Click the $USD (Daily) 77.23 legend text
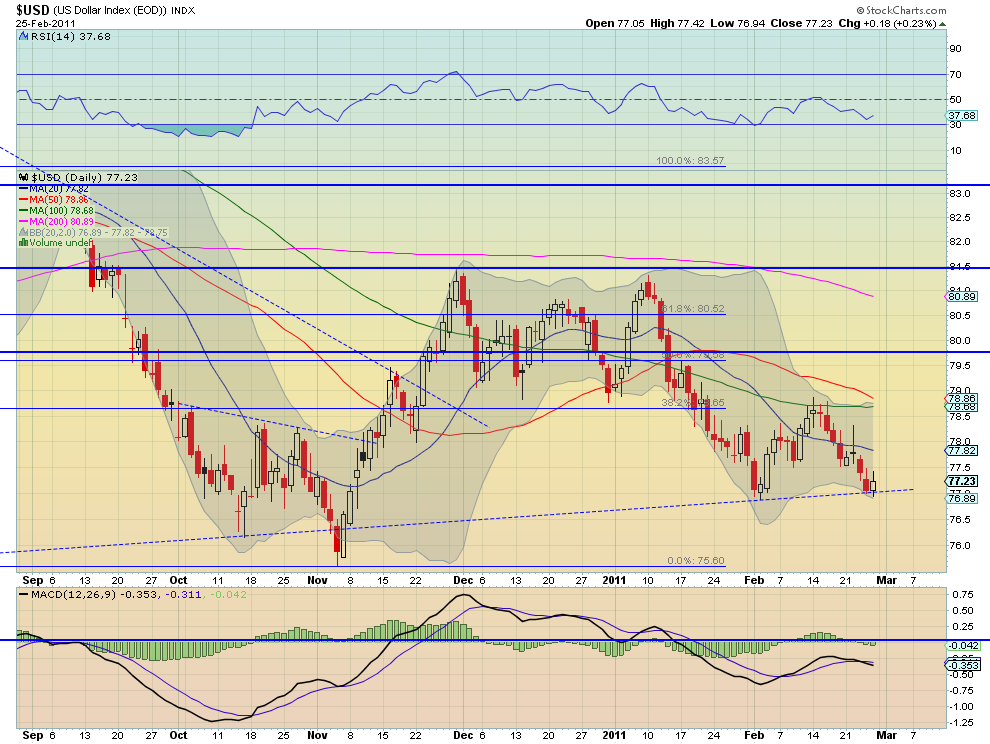Screen dimensions: 990x744 pos(85,177)
